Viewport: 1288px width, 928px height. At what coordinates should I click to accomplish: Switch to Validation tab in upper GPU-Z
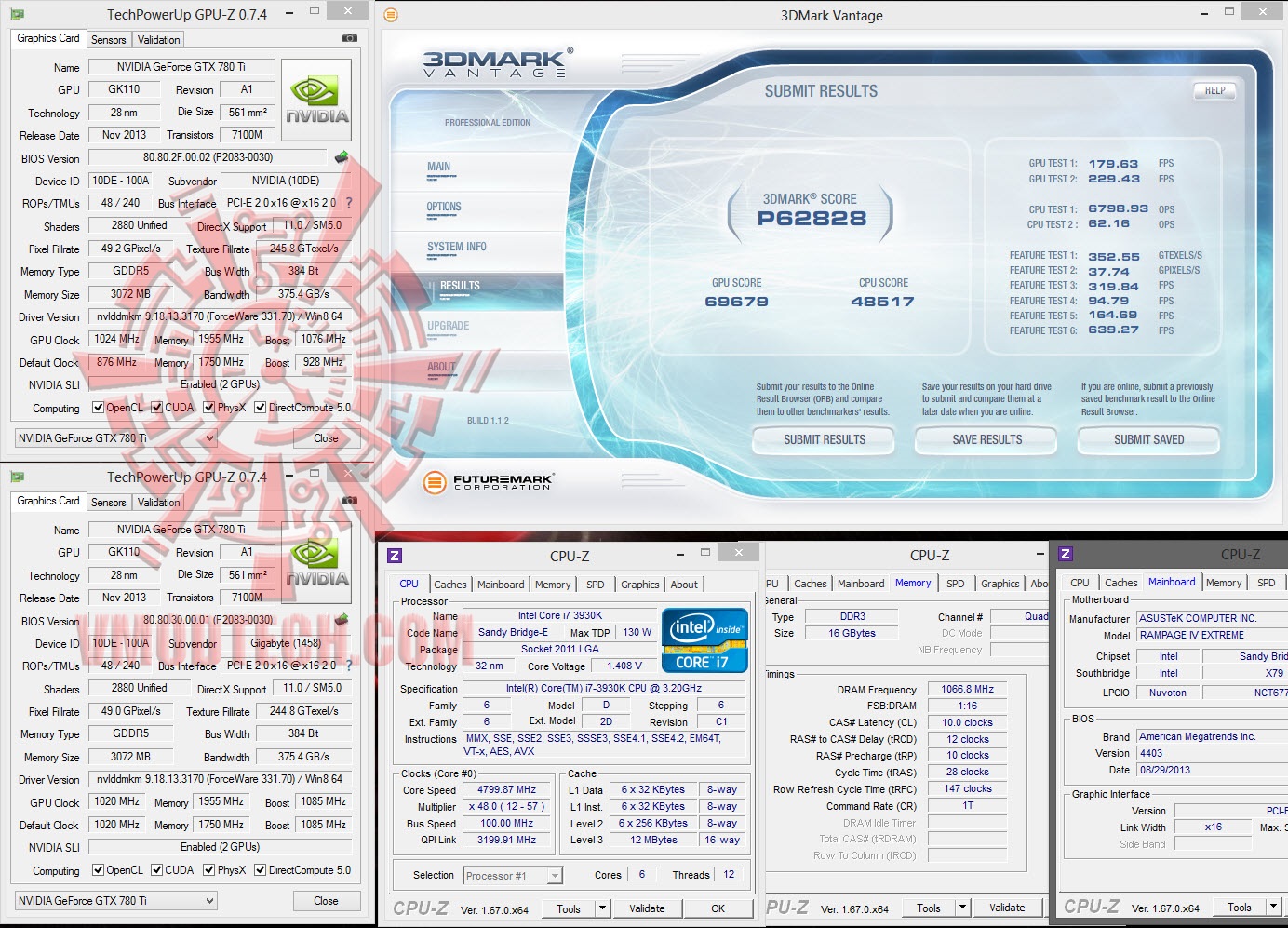point(159,40)
